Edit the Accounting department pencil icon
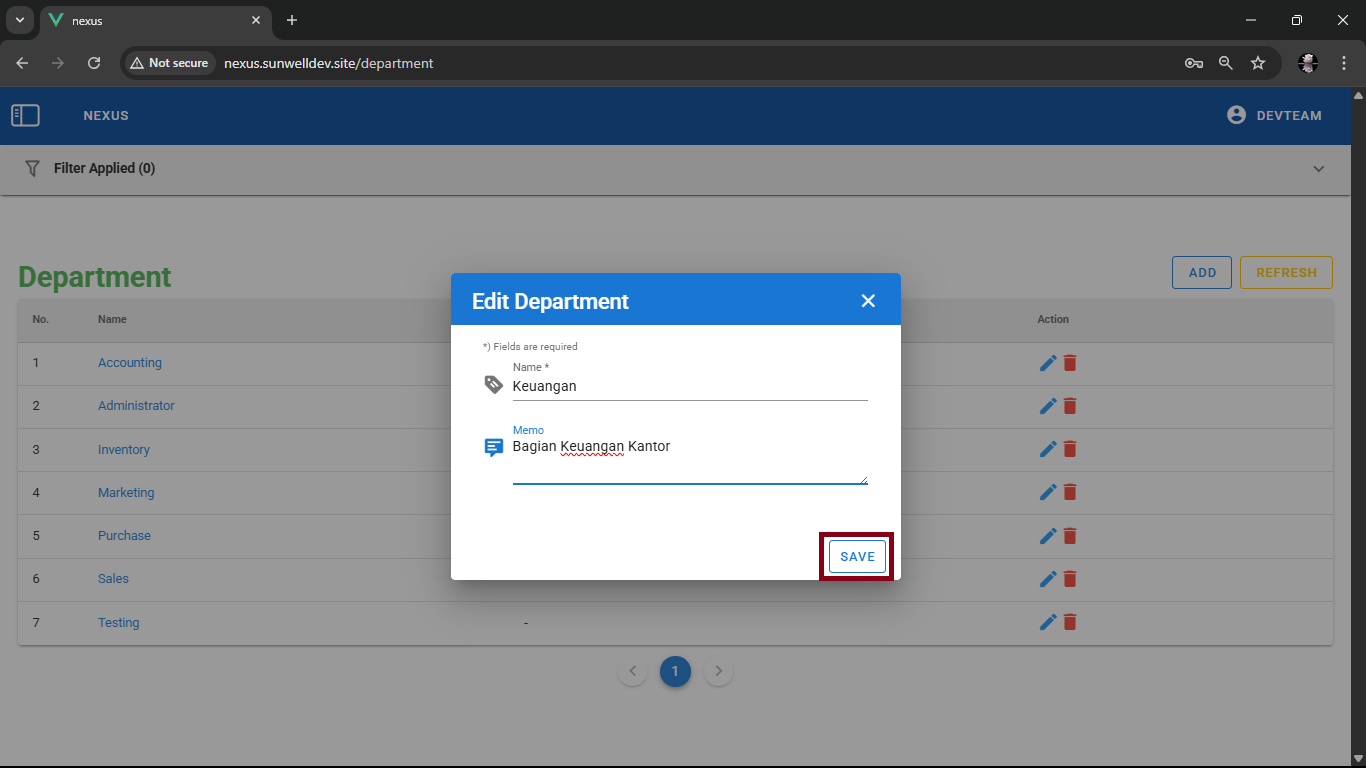 1048,363
